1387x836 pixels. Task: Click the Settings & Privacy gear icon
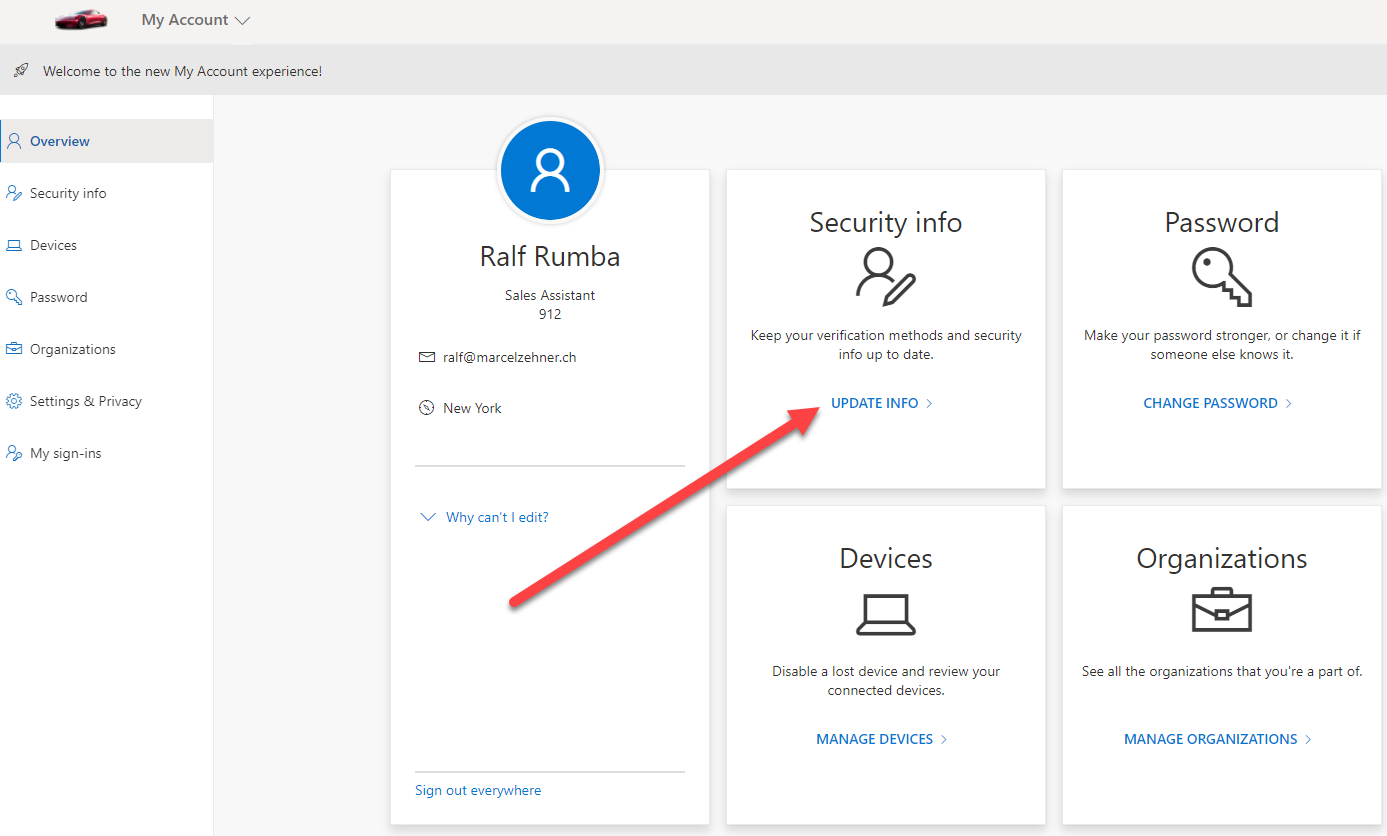click(14, 401)
